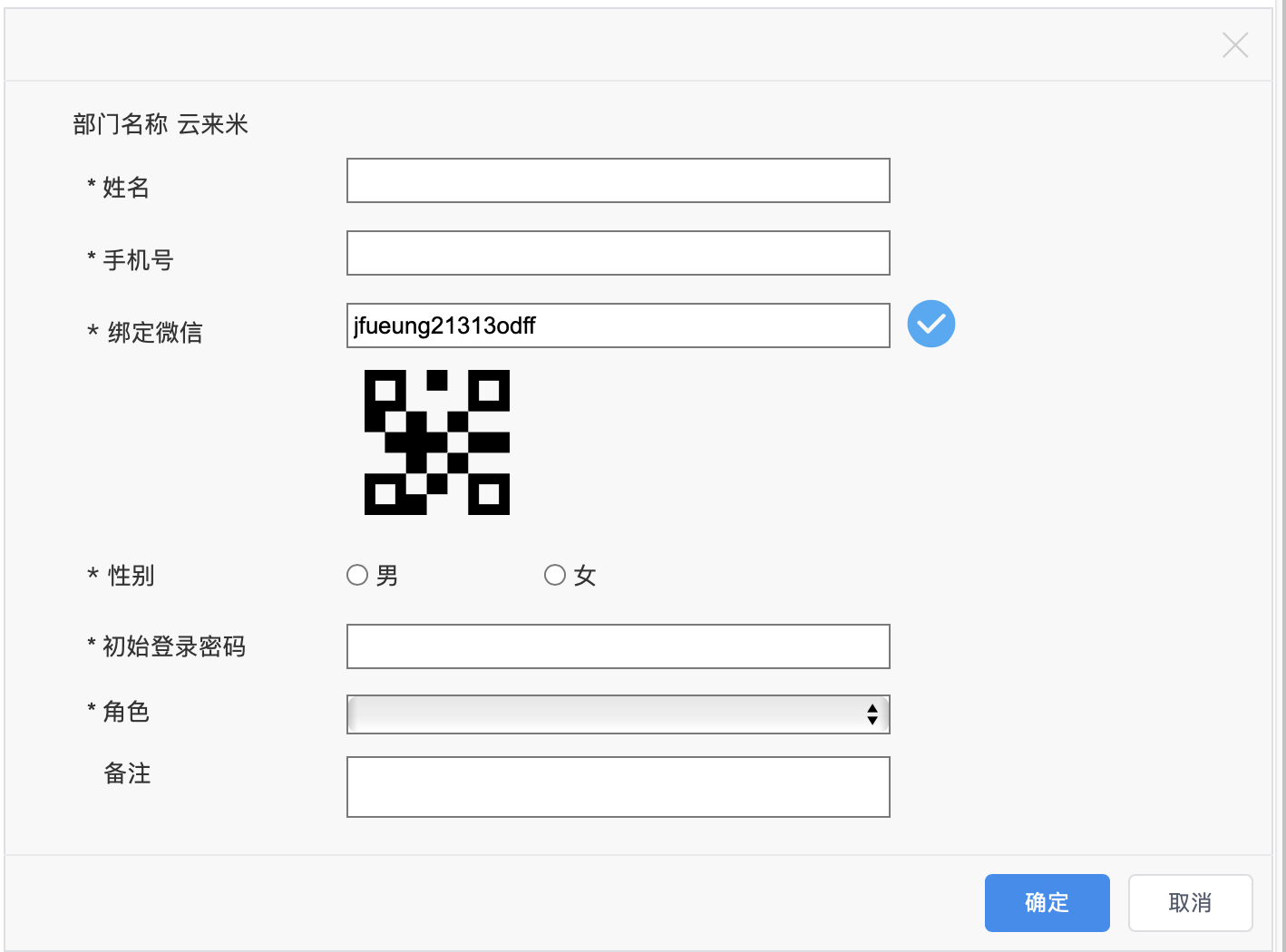This screenshot has width=1286, height=952.
Task: Select the 女 radio button
Action: 555,575
